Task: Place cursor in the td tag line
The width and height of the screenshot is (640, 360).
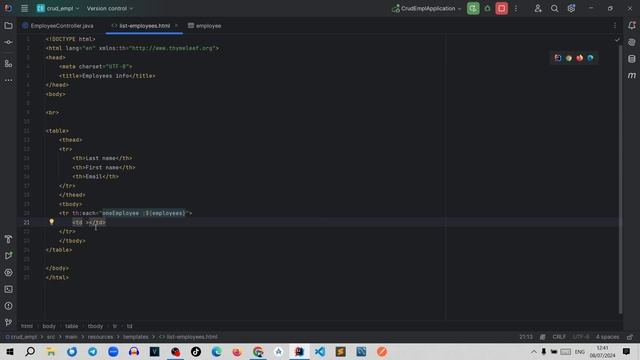Action: coord(89,222)
